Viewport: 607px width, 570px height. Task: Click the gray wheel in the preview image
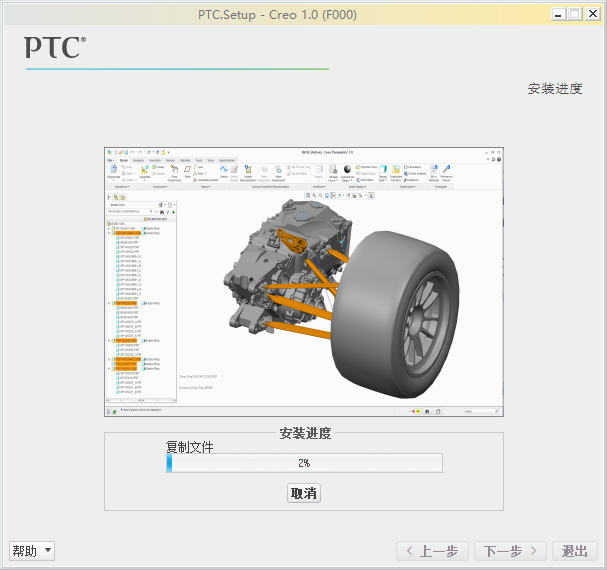coord(395,314)
